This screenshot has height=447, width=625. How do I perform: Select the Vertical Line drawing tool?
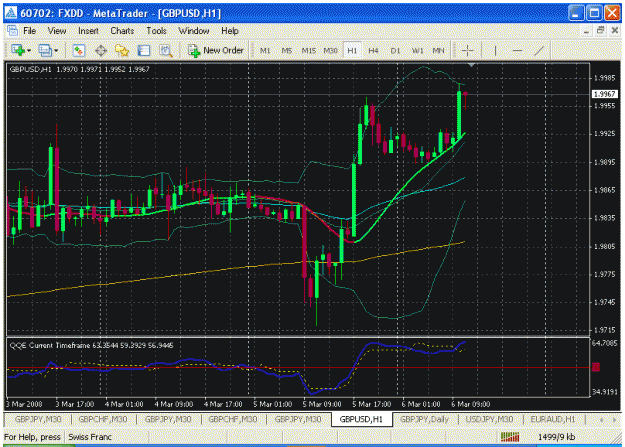click(495, 50)
